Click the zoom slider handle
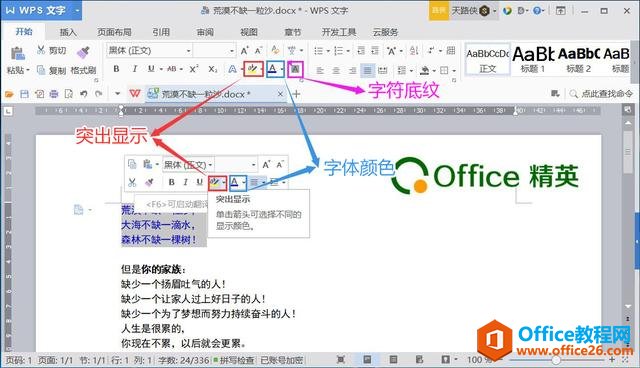The image size is (640, 368). [x=556, y=360]
